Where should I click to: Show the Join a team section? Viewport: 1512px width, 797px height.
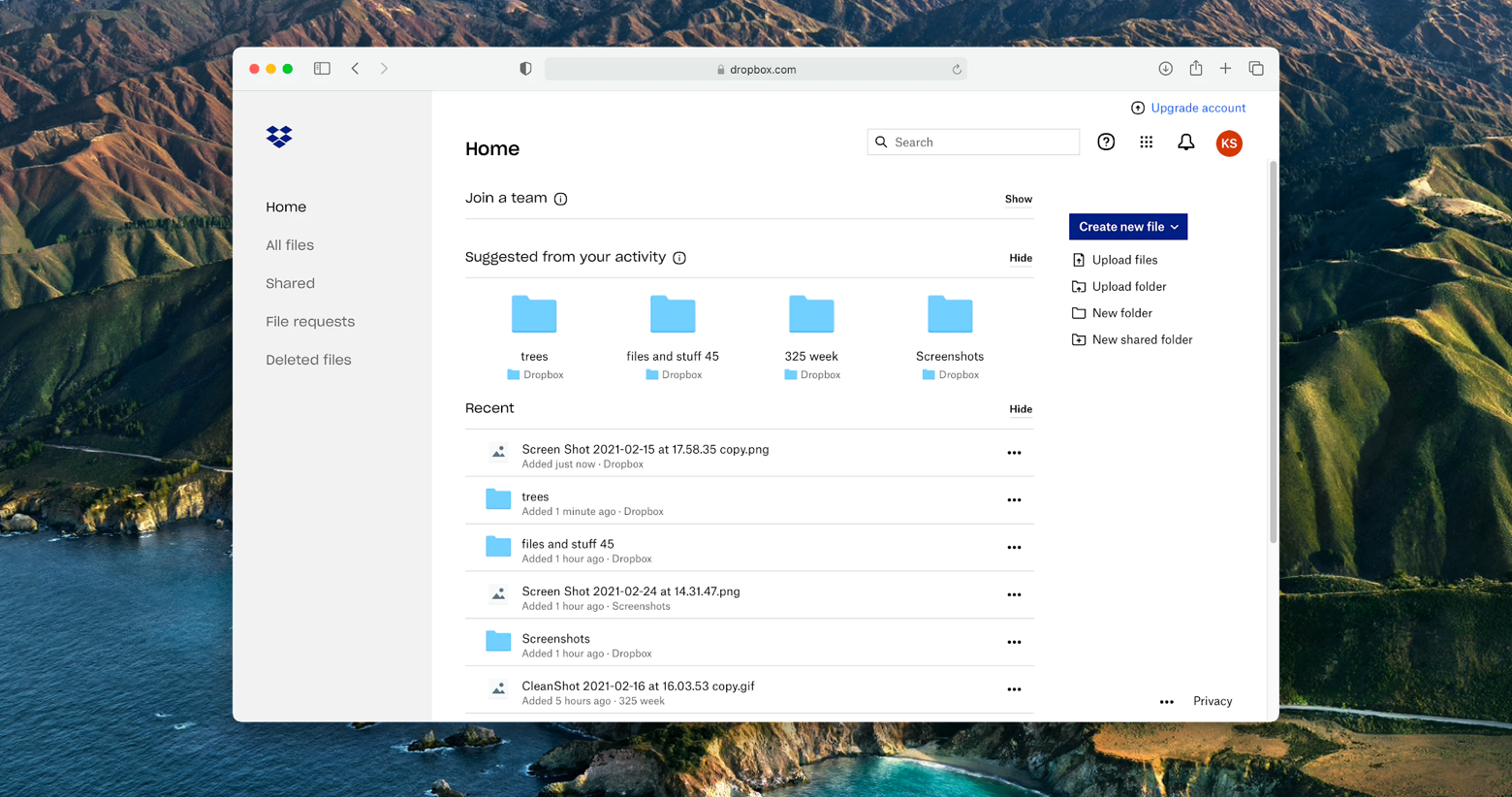point(1018,199)
